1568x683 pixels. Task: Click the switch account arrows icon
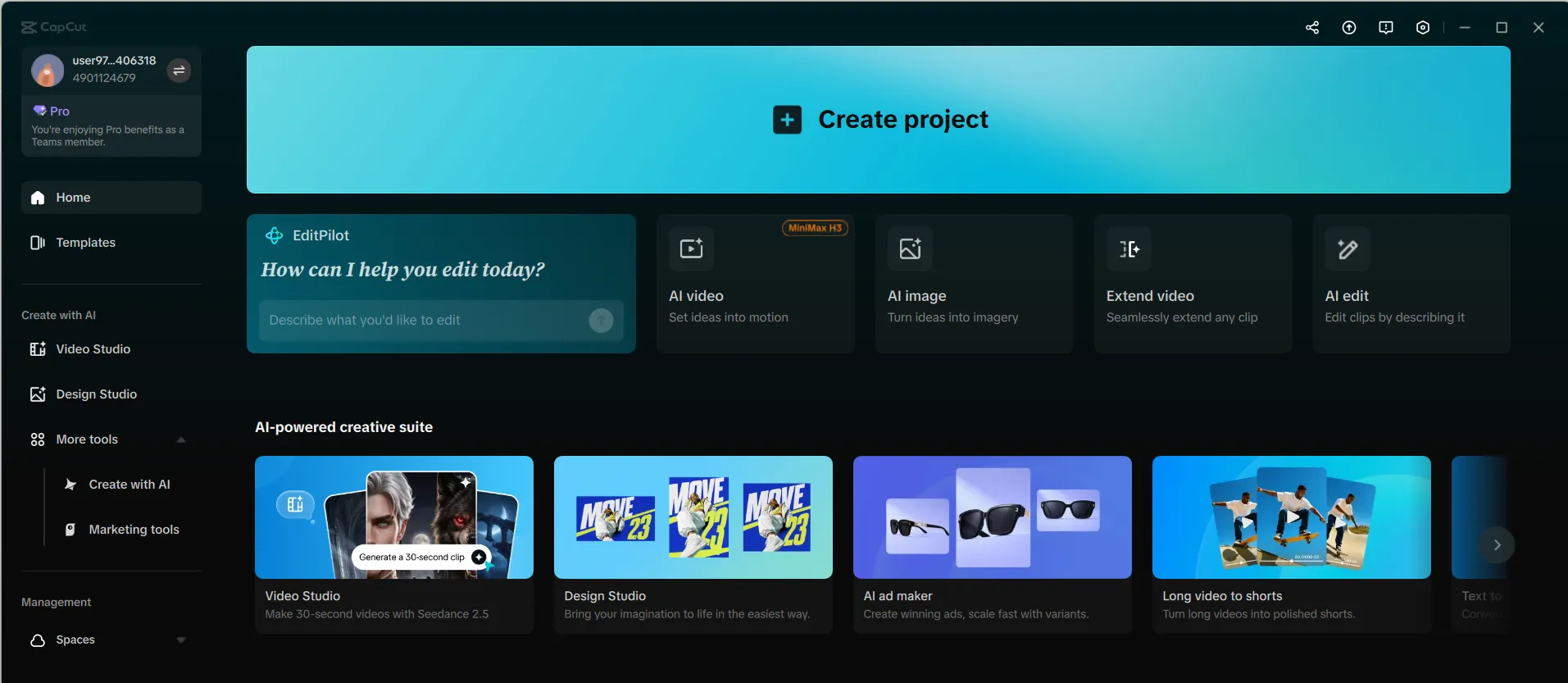[179, 71]
